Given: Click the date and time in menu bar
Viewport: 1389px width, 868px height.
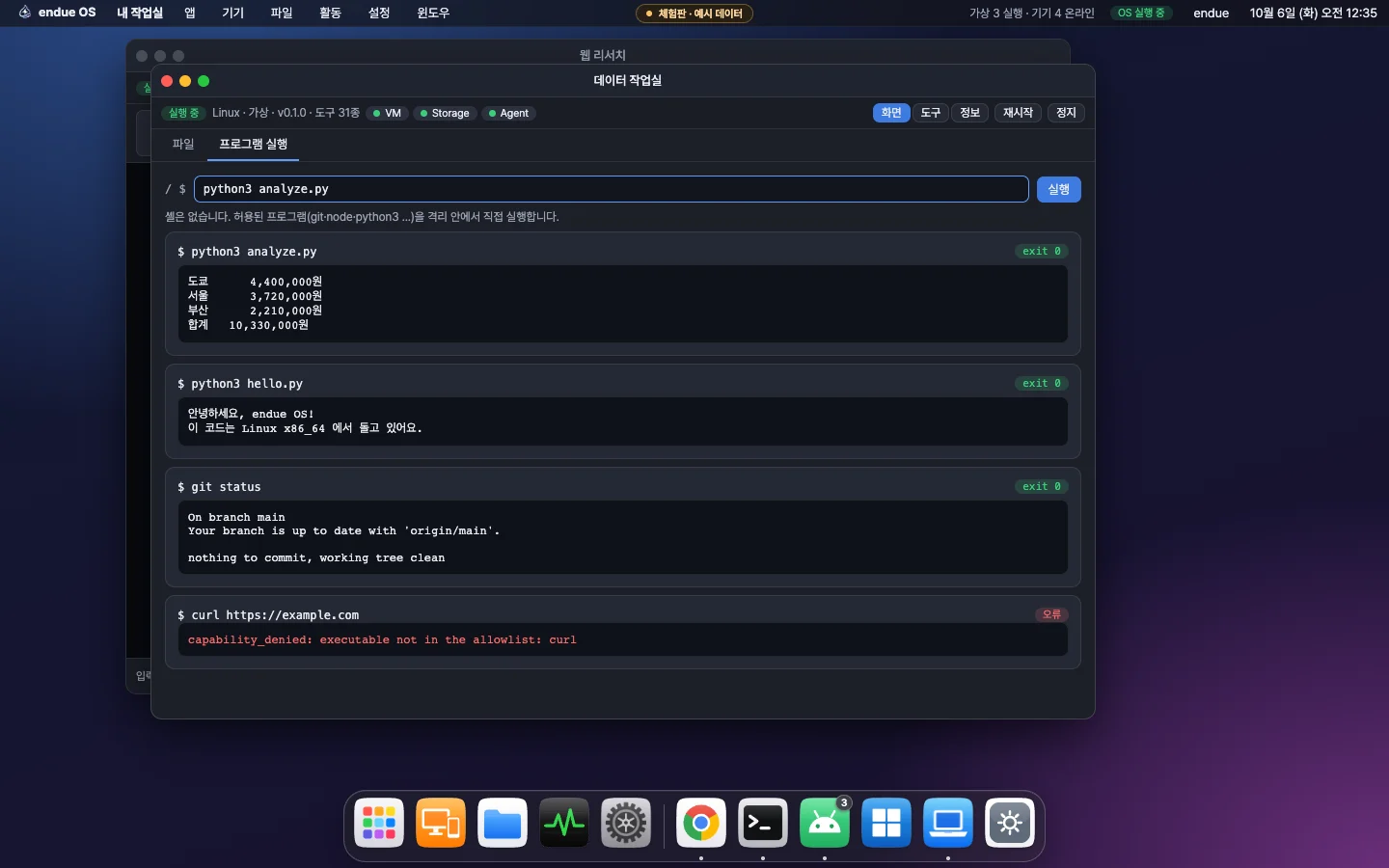Looking at the screenshot, I should pos(1313,13).
